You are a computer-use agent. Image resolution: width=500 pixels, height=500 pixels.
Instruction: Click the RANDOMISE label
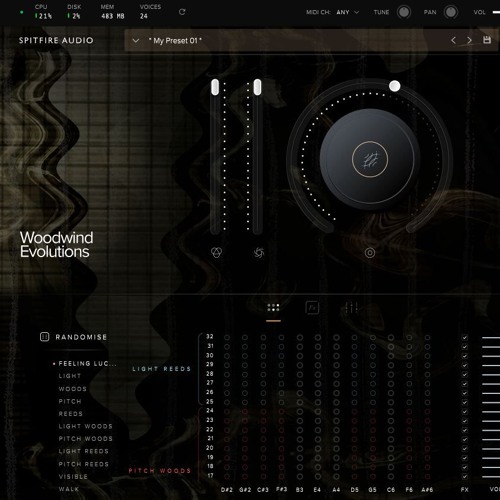[81, 337]
